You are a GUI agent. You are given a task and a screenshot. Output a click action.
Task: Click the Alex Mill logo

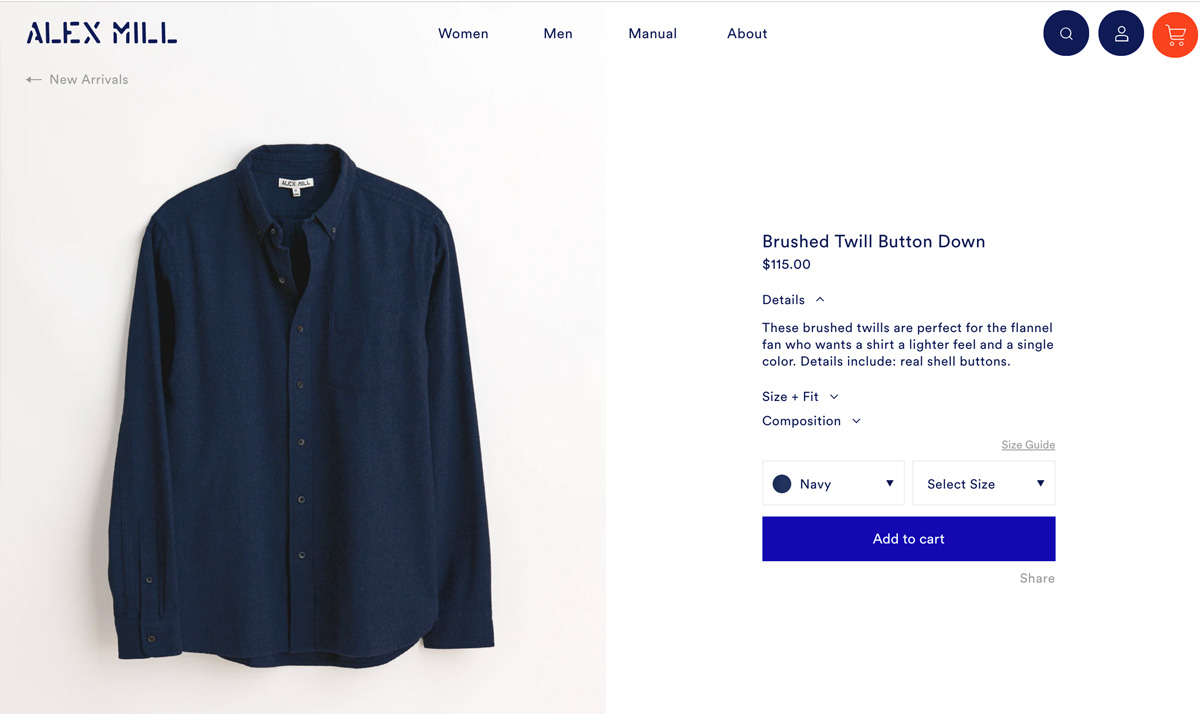click(x=102, y=34)
